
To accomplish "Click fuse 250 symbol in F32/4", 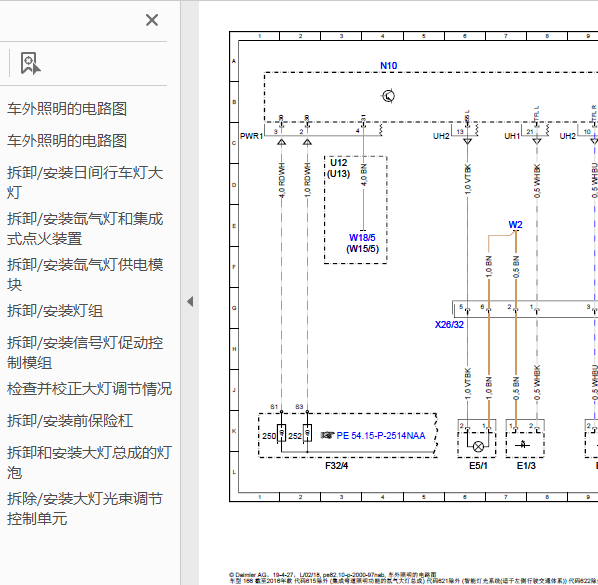I will pos(281,433).
